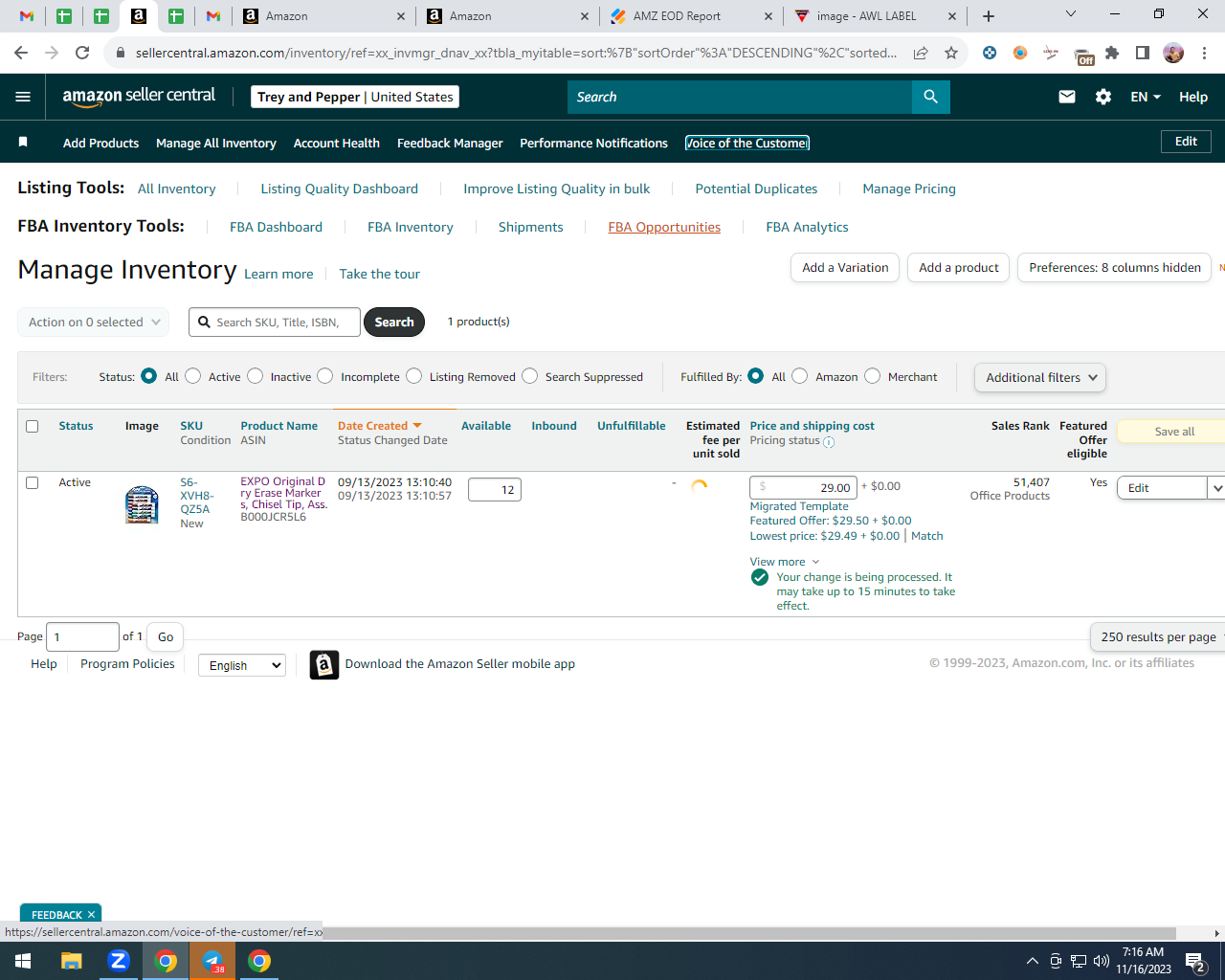Open Account Health in the navigation bar
The image size is (1225, 980).
click(x=337, y=143)
